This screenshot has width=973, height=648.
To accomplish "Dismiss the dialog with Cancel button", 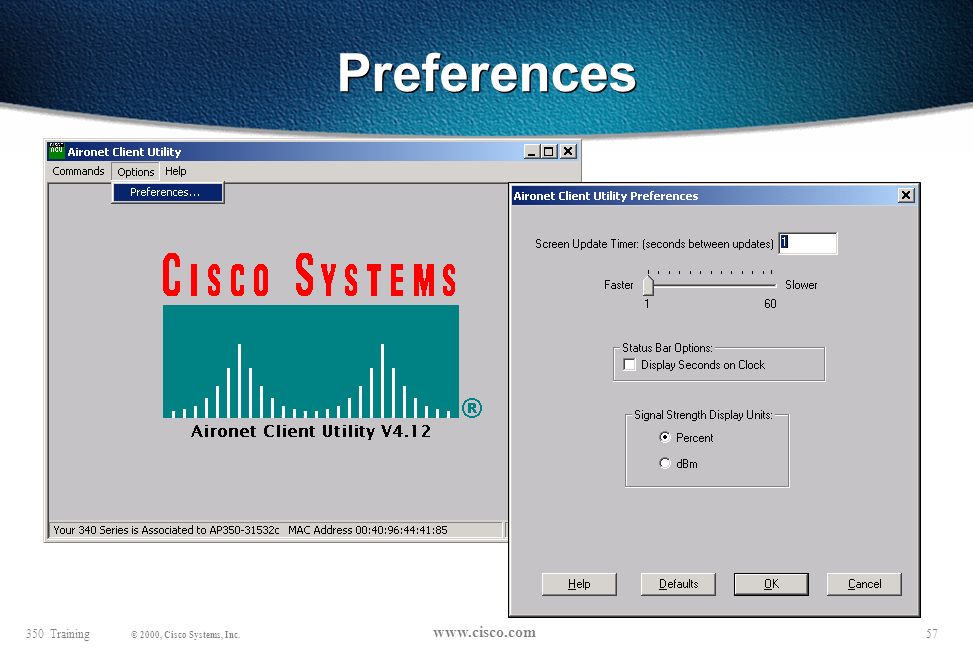I will click(x=864, y=584).
